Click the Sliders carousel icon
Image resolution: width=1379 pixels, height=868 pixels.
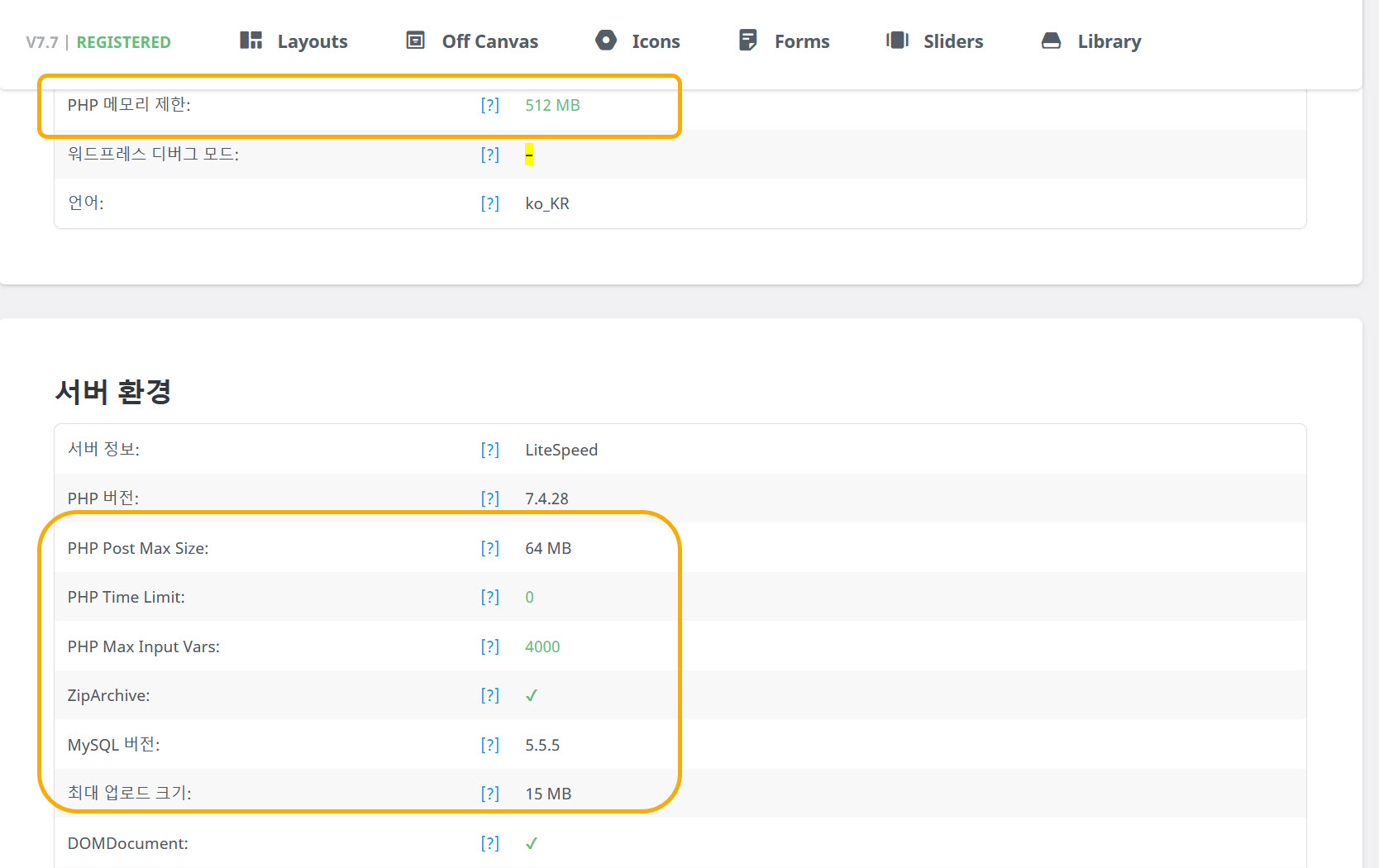click(897, 40)
